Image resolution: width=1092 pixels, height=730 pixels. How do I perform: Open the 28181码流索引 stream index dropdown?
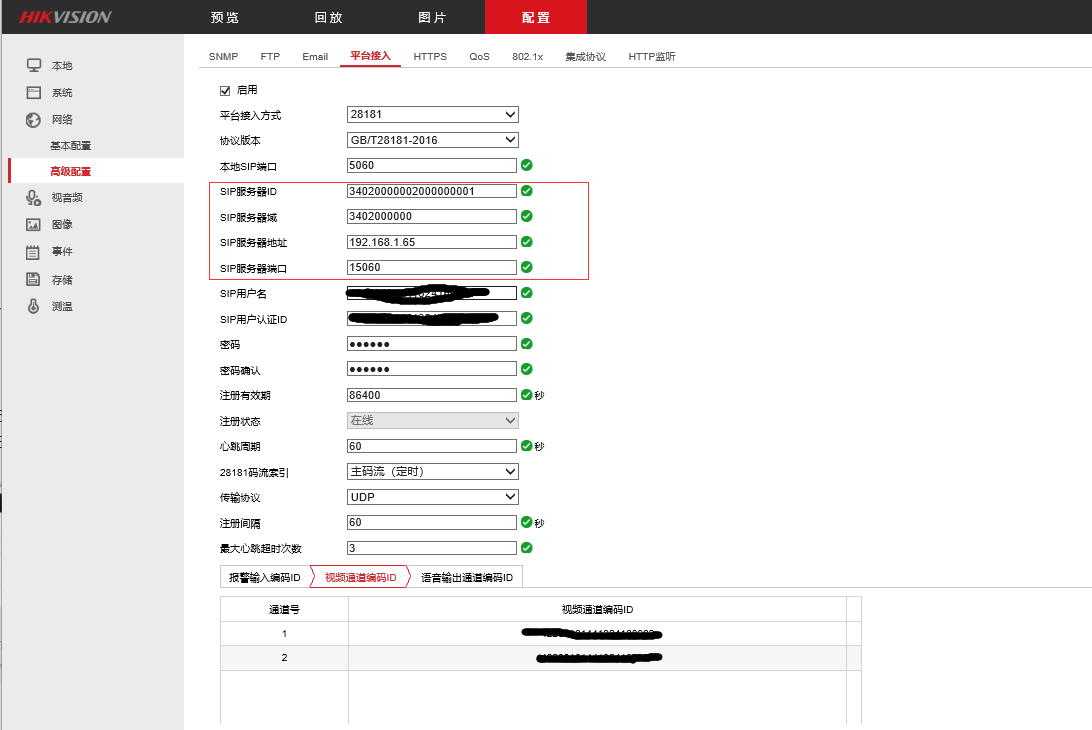point(432,471)
